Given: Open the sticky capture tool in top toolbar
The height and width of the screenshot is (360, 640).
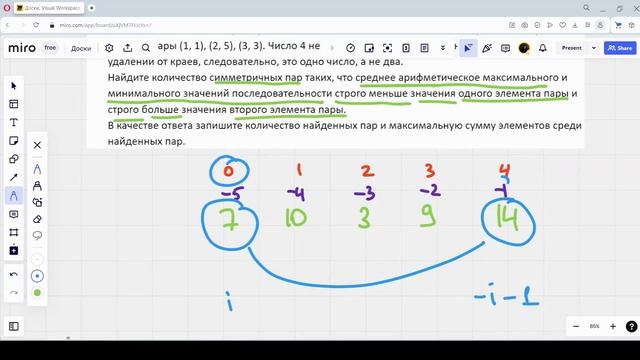Looking at the screenshot, I should tap(369, 48).
